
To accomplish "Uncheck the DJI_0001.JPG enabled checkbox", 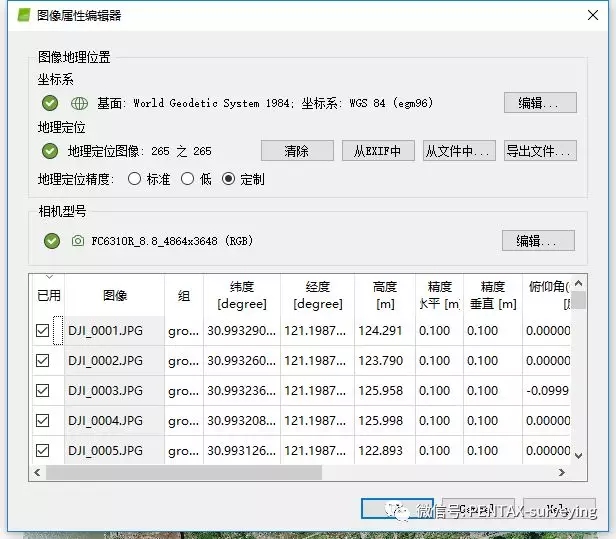I will click(x=43, y=331).
